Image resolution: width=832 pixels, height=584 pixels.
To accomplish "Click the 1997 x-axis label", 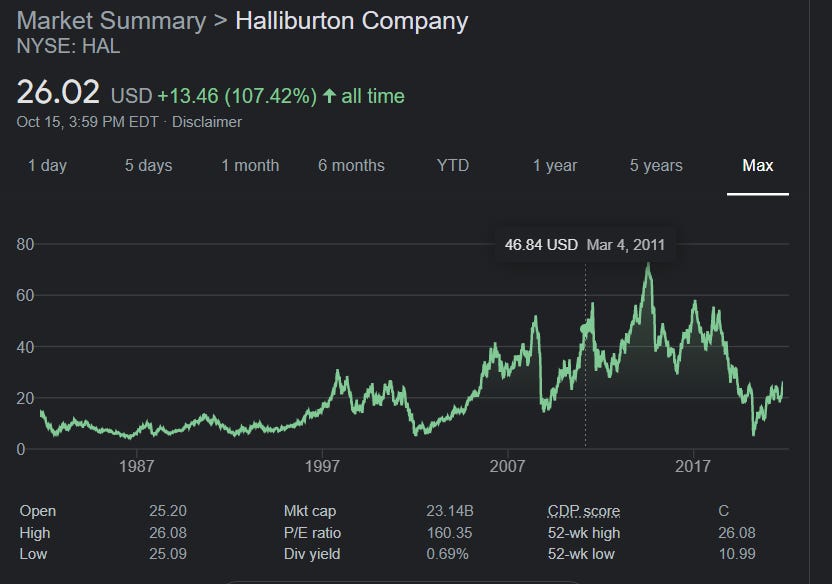I will (322, 466).
